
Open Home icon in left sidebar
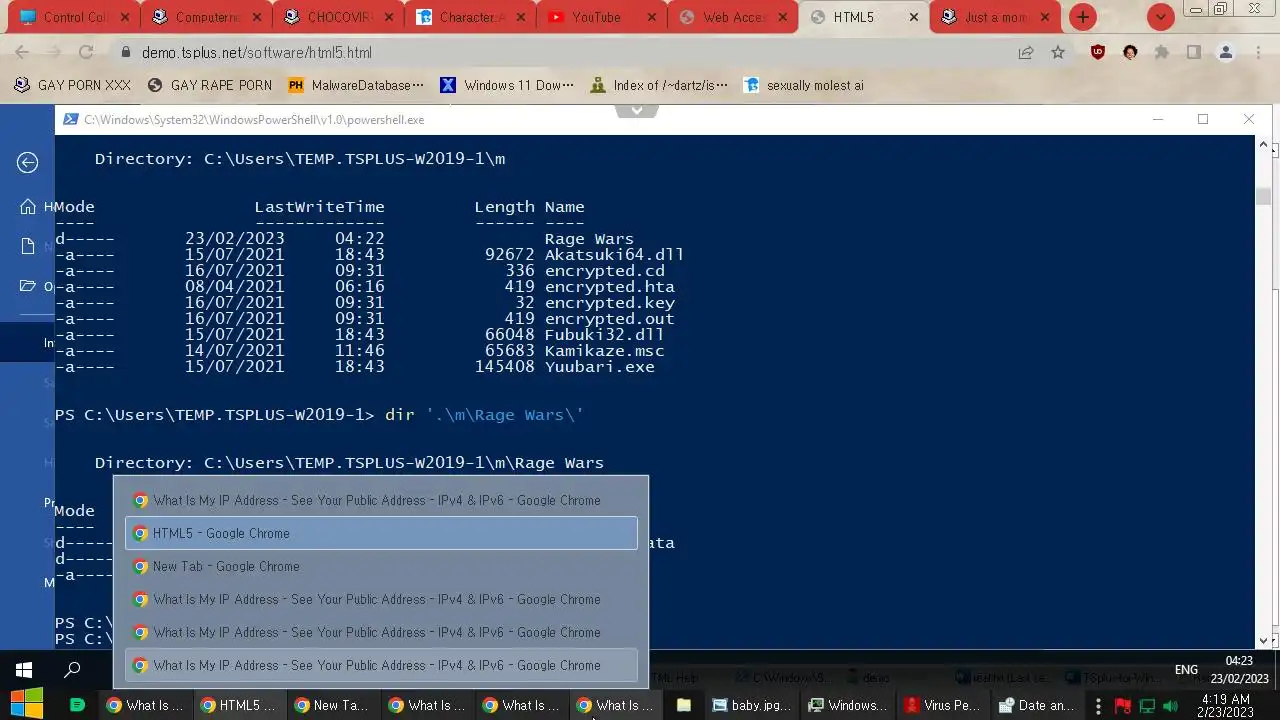point(28,207)
